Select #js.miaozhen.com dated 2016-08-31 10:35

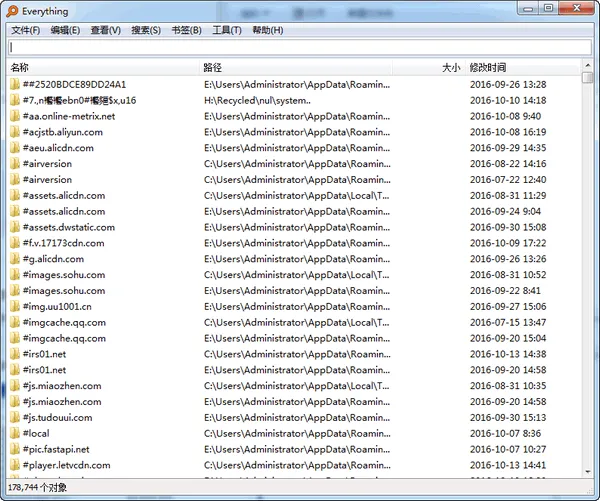(62, 386)
